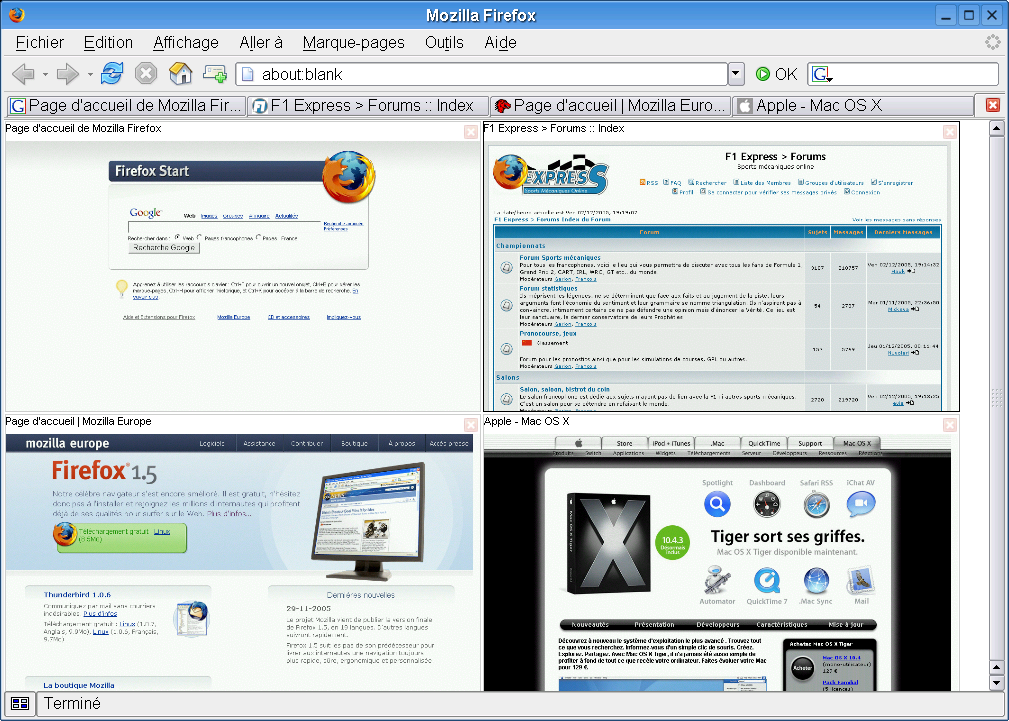This screenshot has width=1009, height=721.
Task: Close the Apple Mac OS X thumbnail preview
Action: pyautogui.click(x=950, y=425)
